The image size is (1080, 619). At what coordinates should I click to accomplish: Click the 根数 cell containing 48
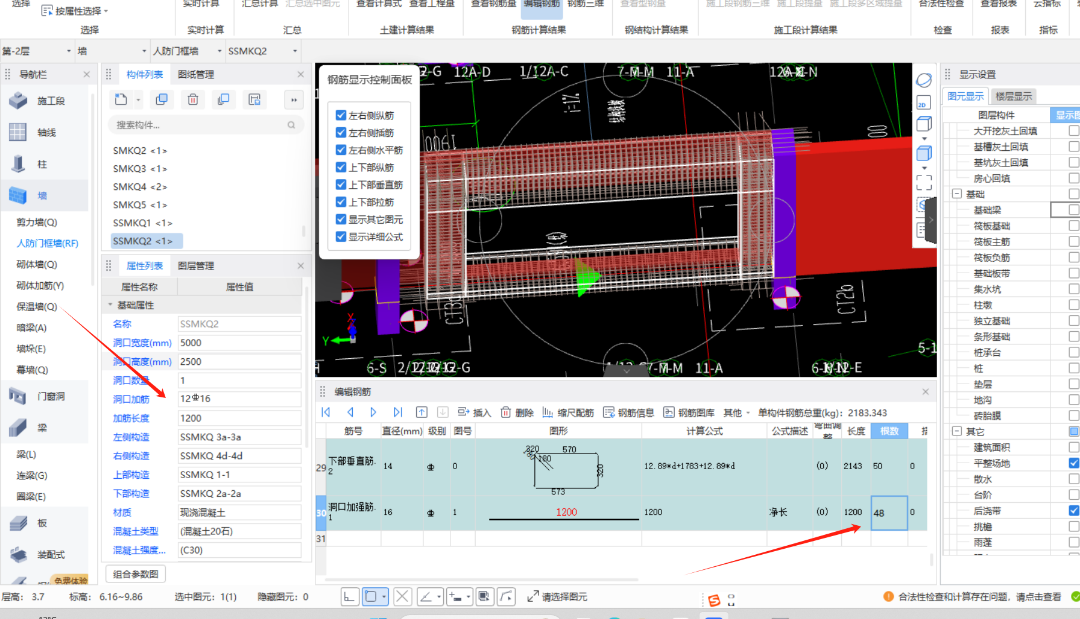tap(889, 512)
